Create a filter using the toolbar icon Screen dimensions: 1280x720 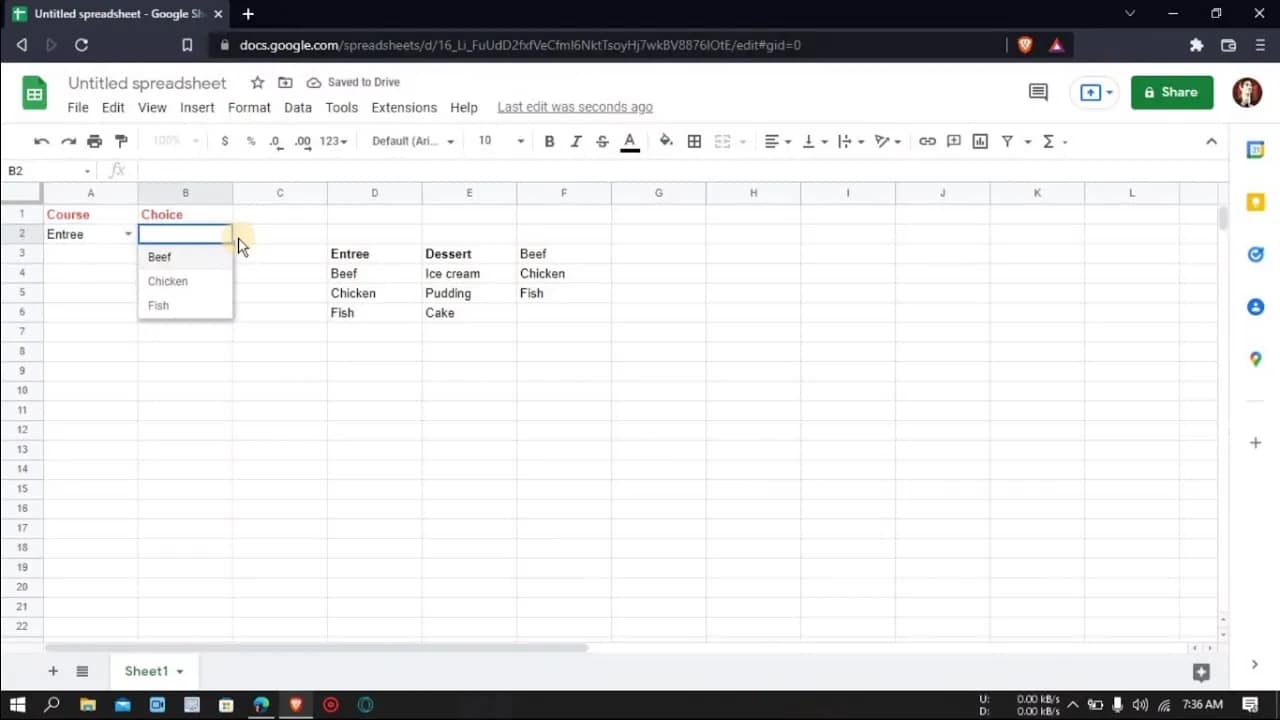(1007, 141)
